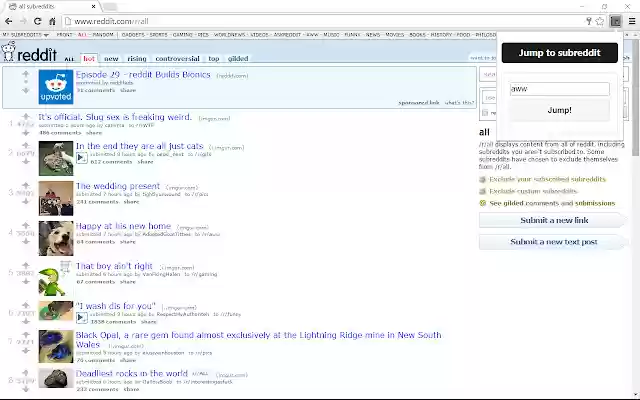Image resolution: width=640 pixels, height=400 pixels.
Task: Click the browser forward arrow
Action: (23, 21)
